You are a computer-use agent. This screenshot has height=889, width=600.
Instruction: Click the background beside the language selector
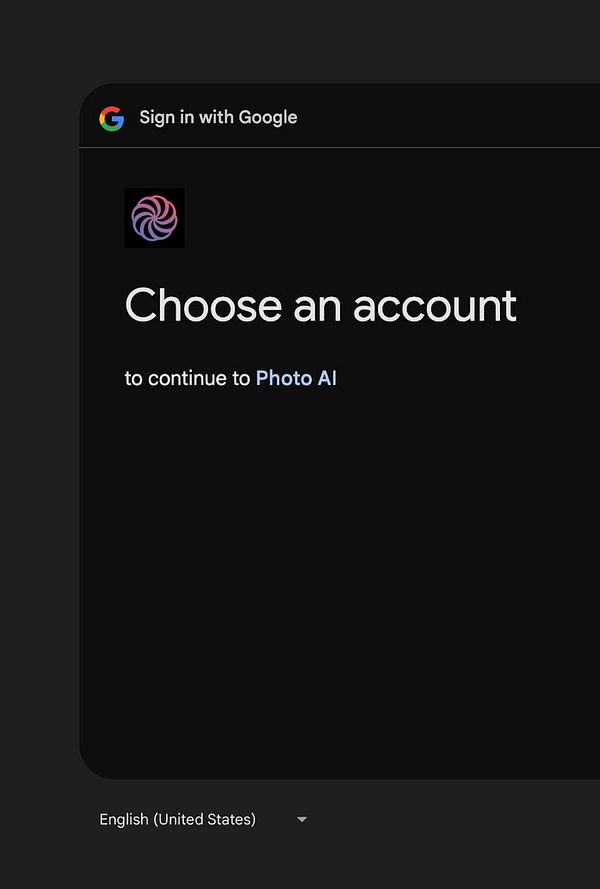click(454, 819)
